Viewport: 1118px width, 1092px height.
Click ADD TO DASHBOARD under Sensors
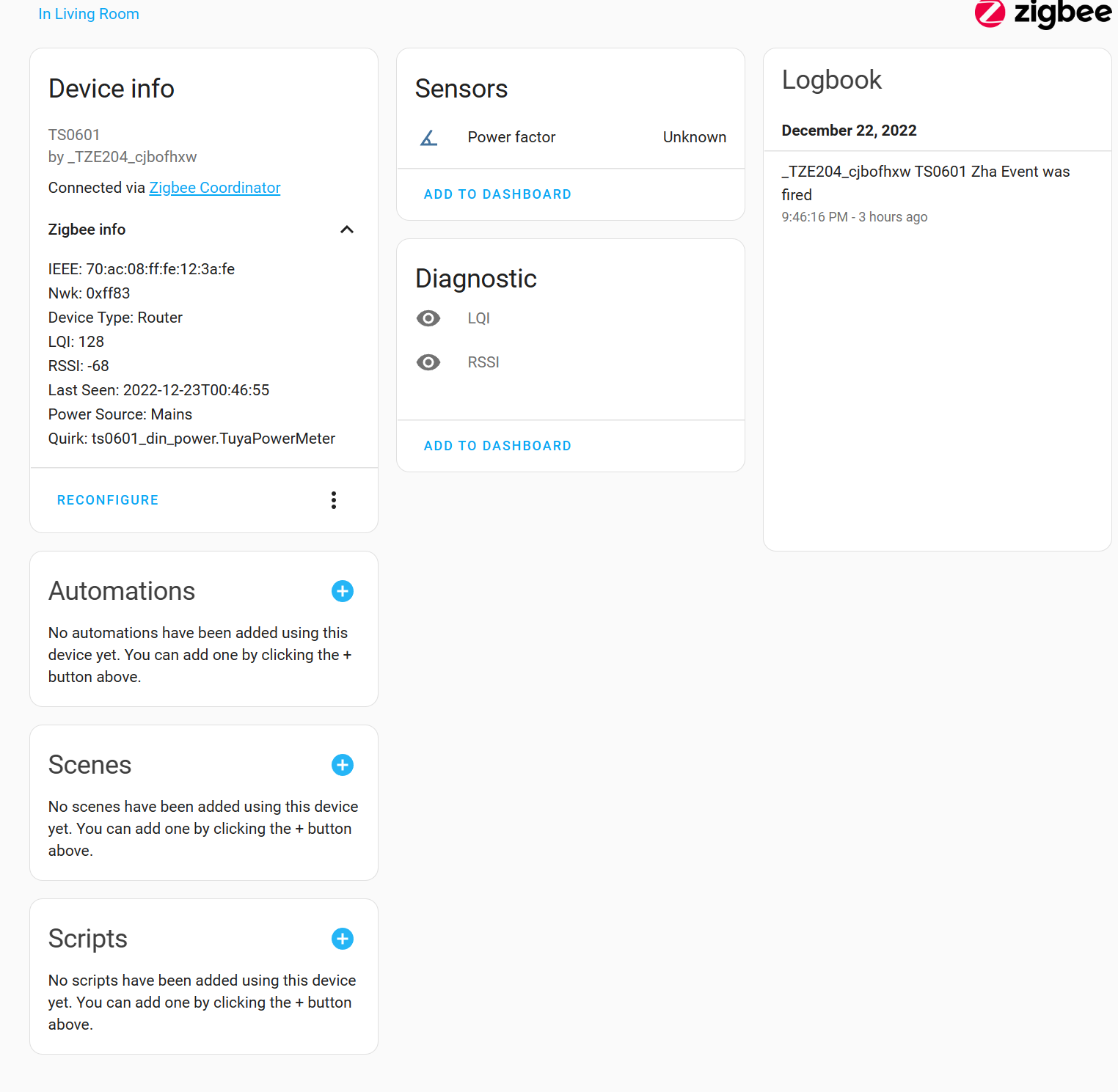point(497,194)
